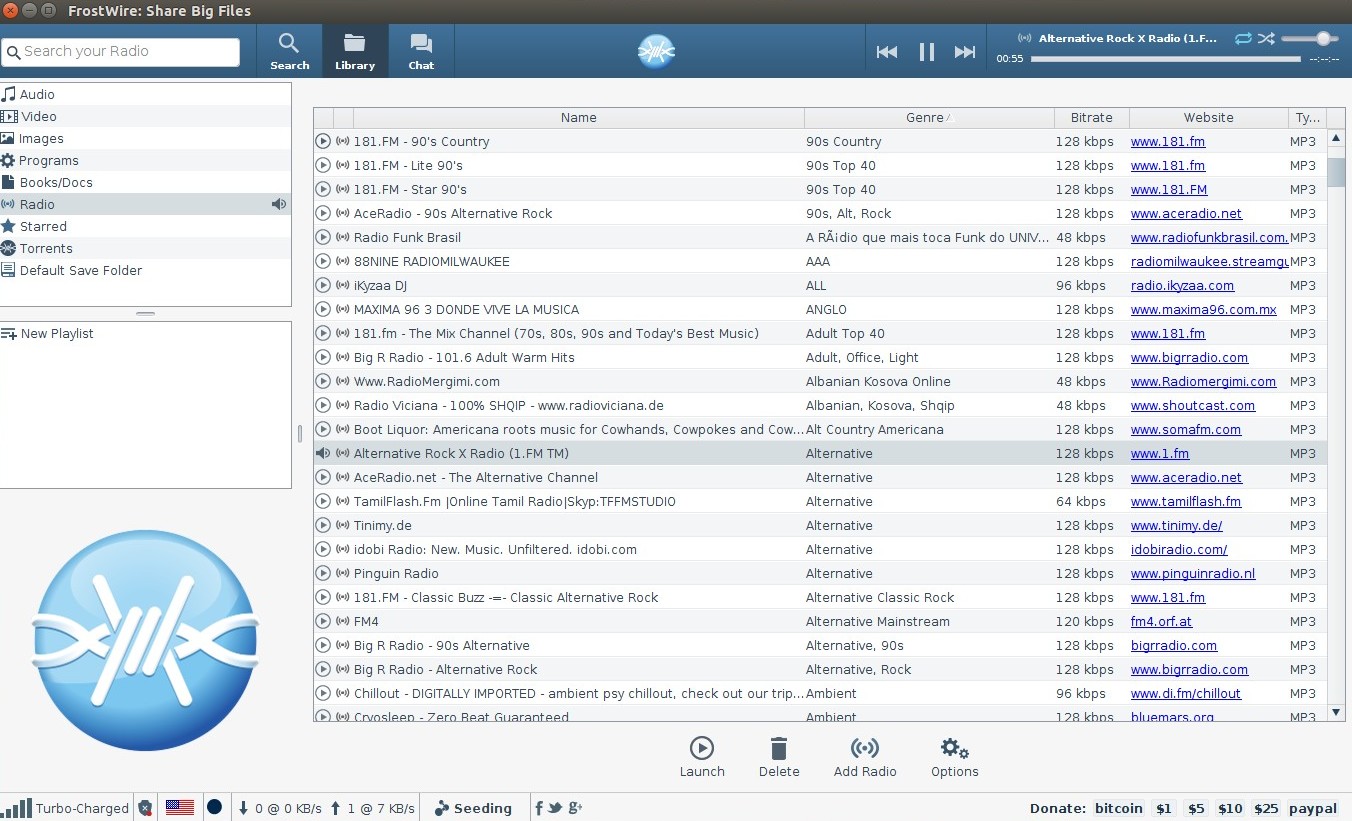This screenshot has height=821, width=1352.
Task: Play the Pinguin Radio station
Action: tap(323, 573)
